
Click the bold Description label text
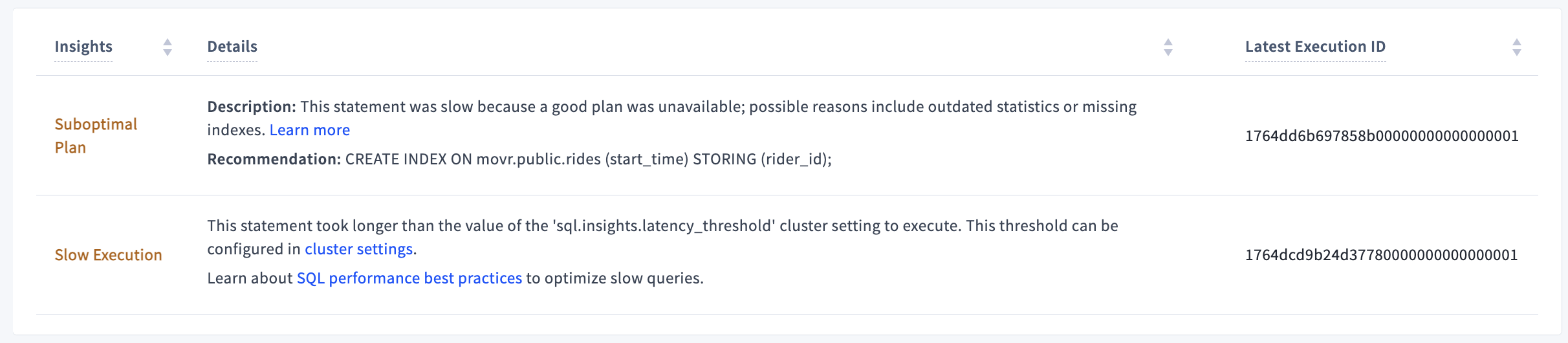coord(251,107)
